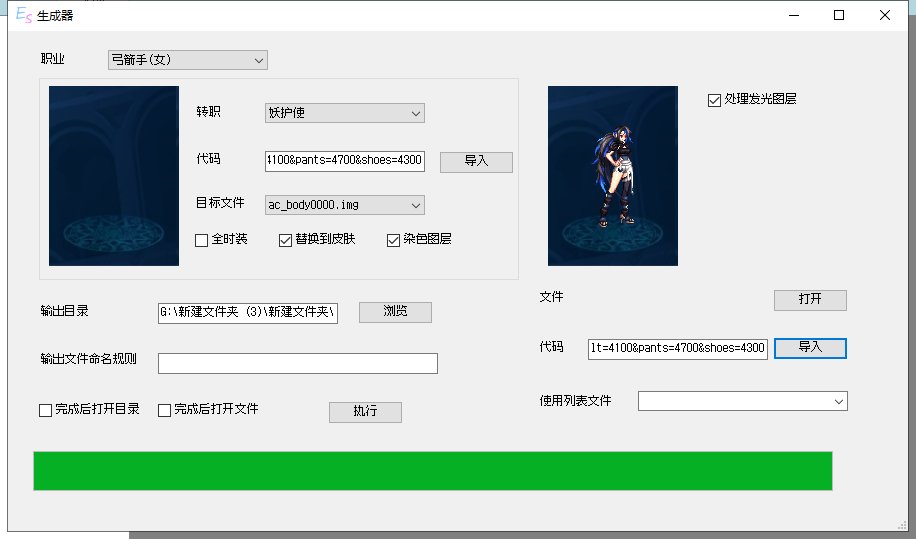Focus the left 代码 input field
Screen dimensions: 916x539
[x=345, y=161]
